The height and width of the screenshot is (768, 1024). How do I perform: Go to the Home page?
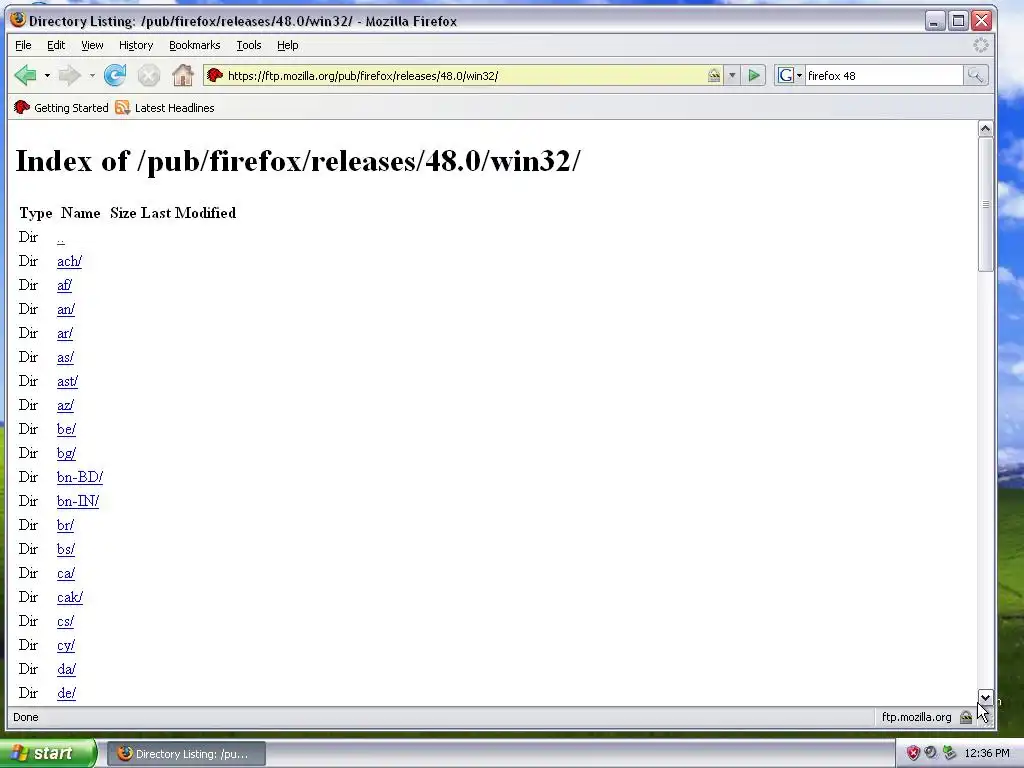point(183,76)
